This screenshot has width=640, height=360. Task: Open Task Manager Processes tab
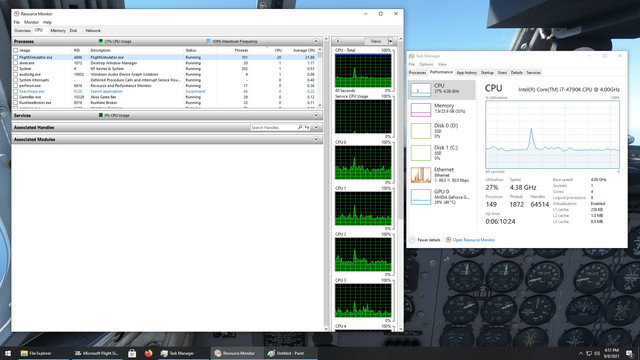pos(418,73)
